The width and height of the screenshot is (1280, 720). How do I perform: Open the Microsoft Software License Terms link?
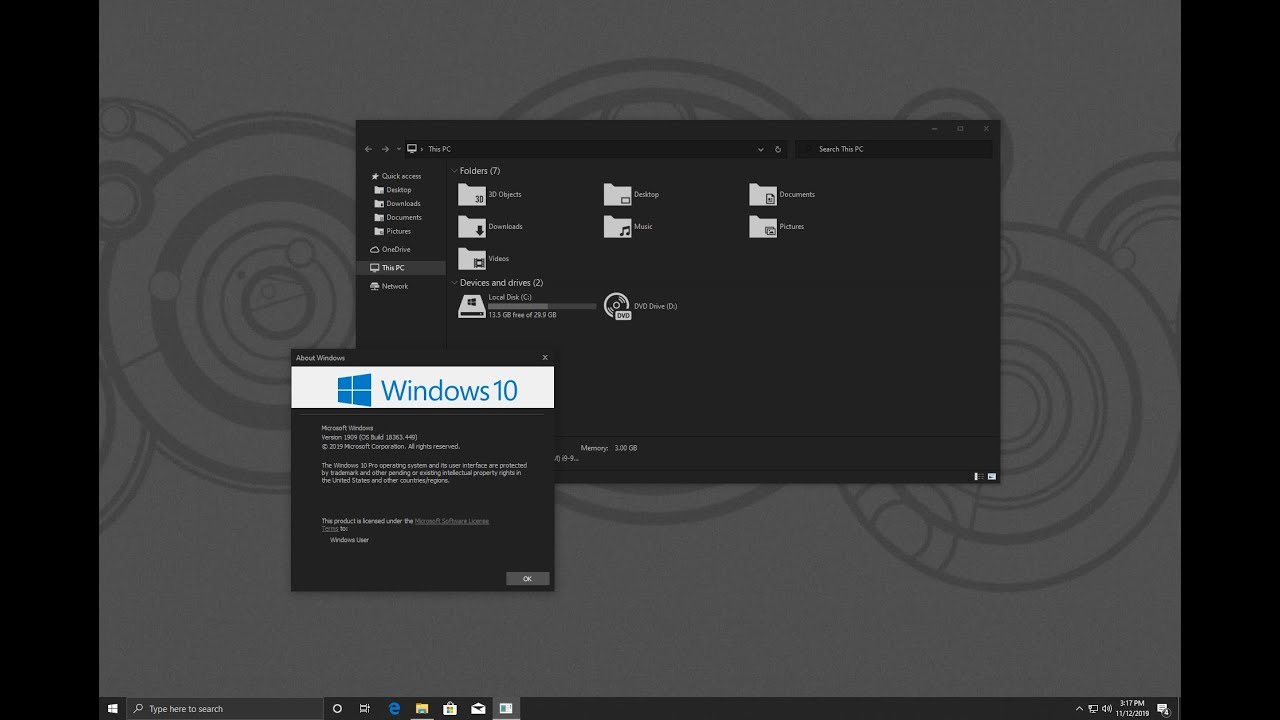[x=452, y=521]
